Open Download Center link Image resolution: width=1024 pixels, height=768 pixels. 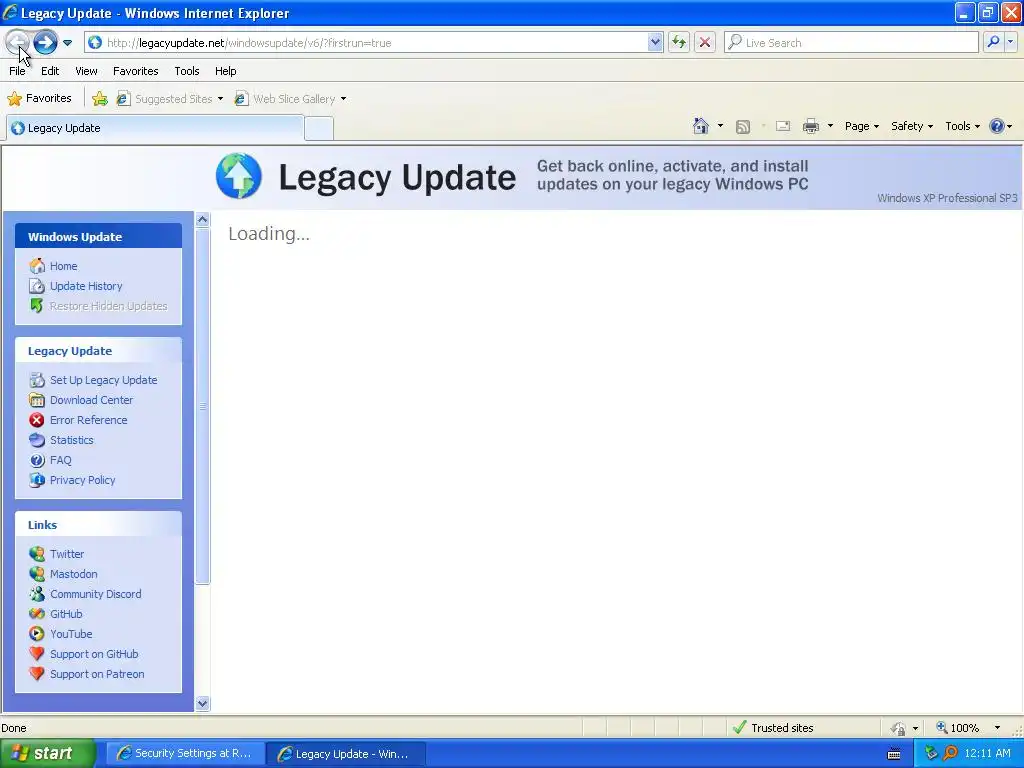tap(91, 400)
